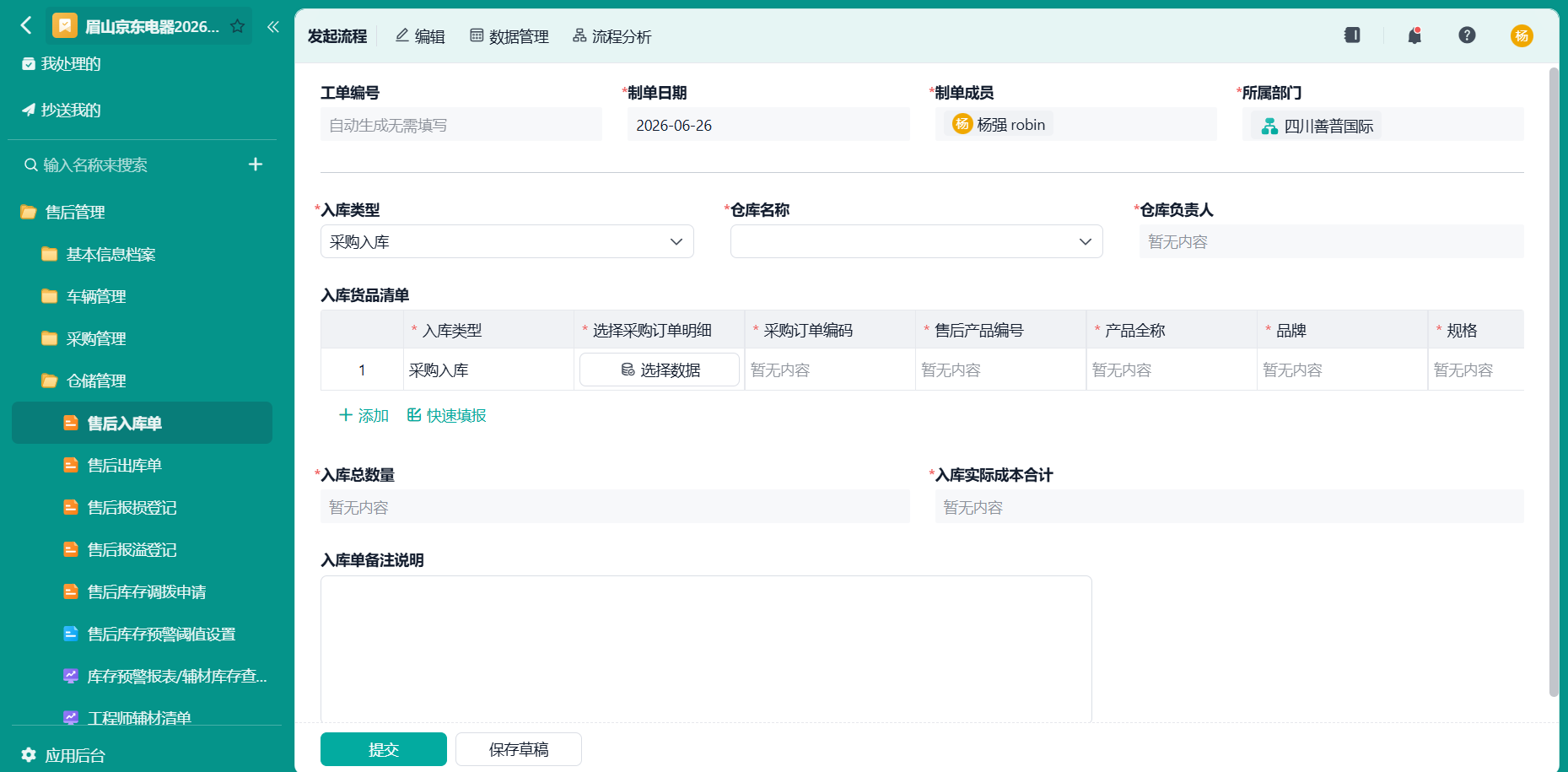Viewport: 1568px width, 772px height.
Task: Switch to 编辑 tab
Action: pyautogui.click(x=420, y=36)
